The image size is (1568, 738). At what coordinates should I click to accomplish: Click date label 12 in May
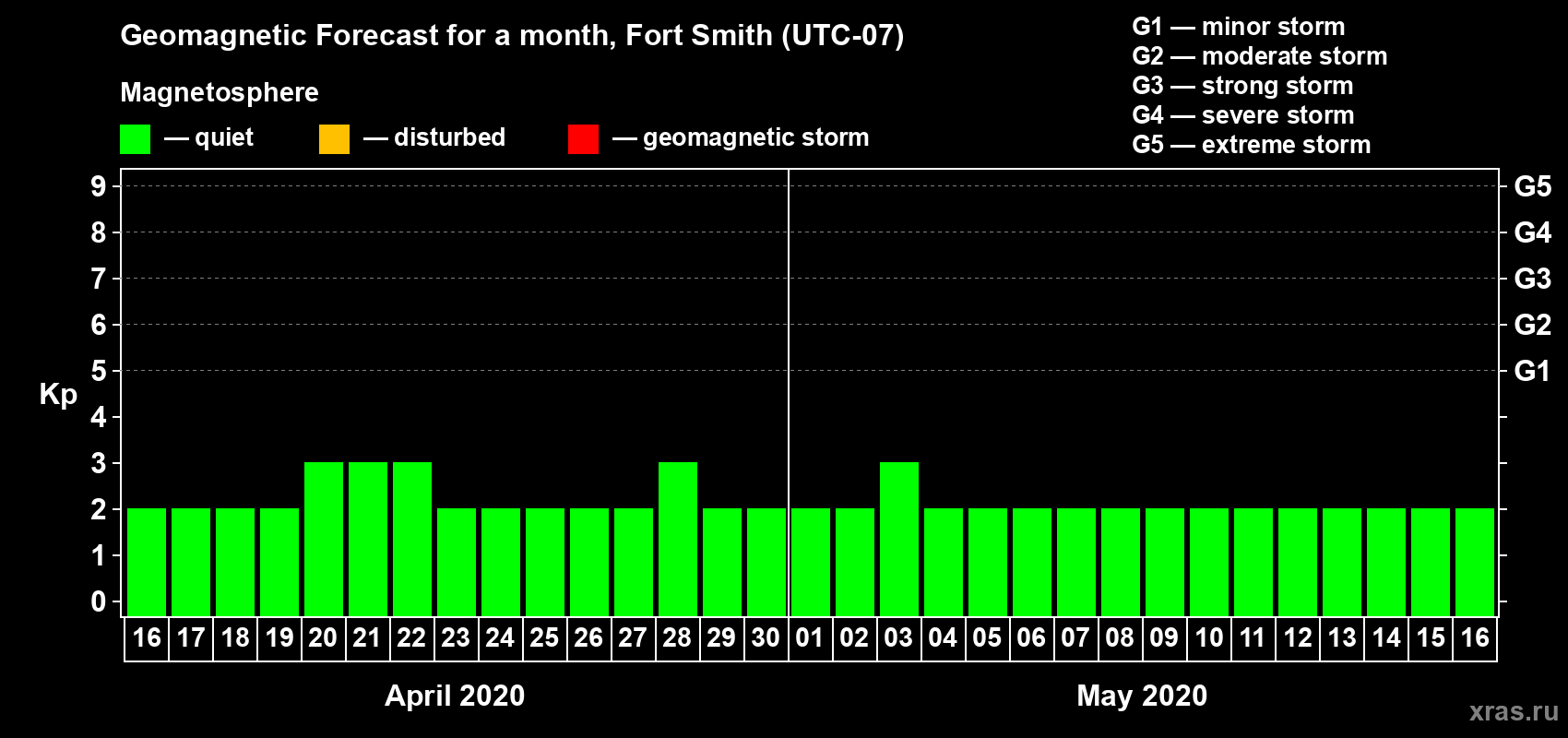(x=1298, y=637)
